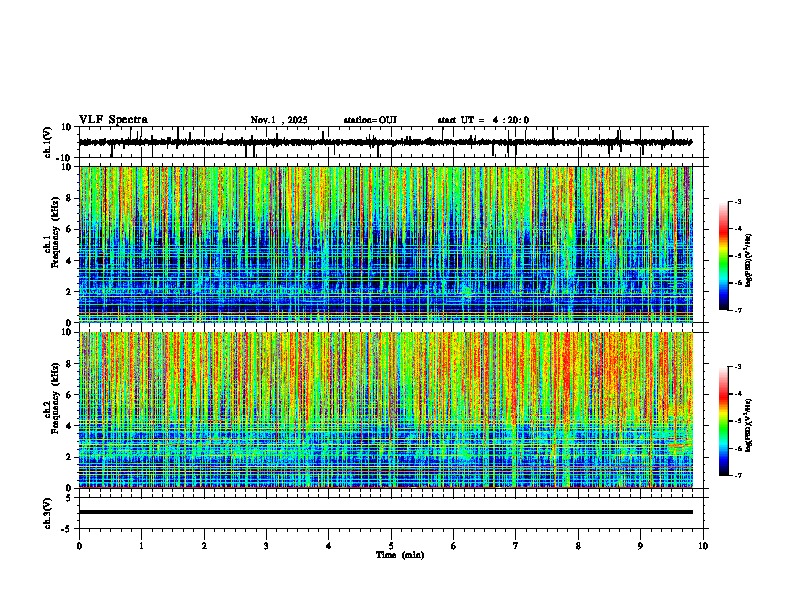Click the "ch.1(V)" axis label
This screenshot has height=612, width=792.
(x=48, y=142)
